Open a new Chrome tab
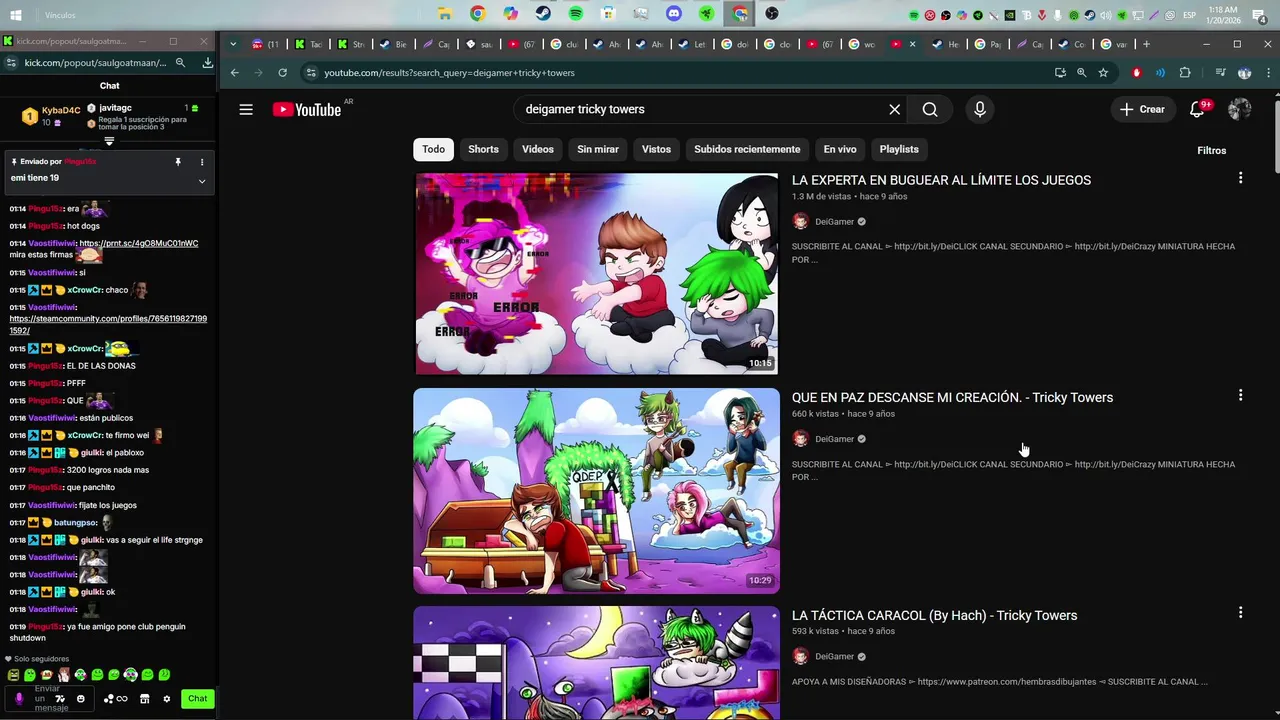Screen dimensions: 1280x720 pos(1146,44)
